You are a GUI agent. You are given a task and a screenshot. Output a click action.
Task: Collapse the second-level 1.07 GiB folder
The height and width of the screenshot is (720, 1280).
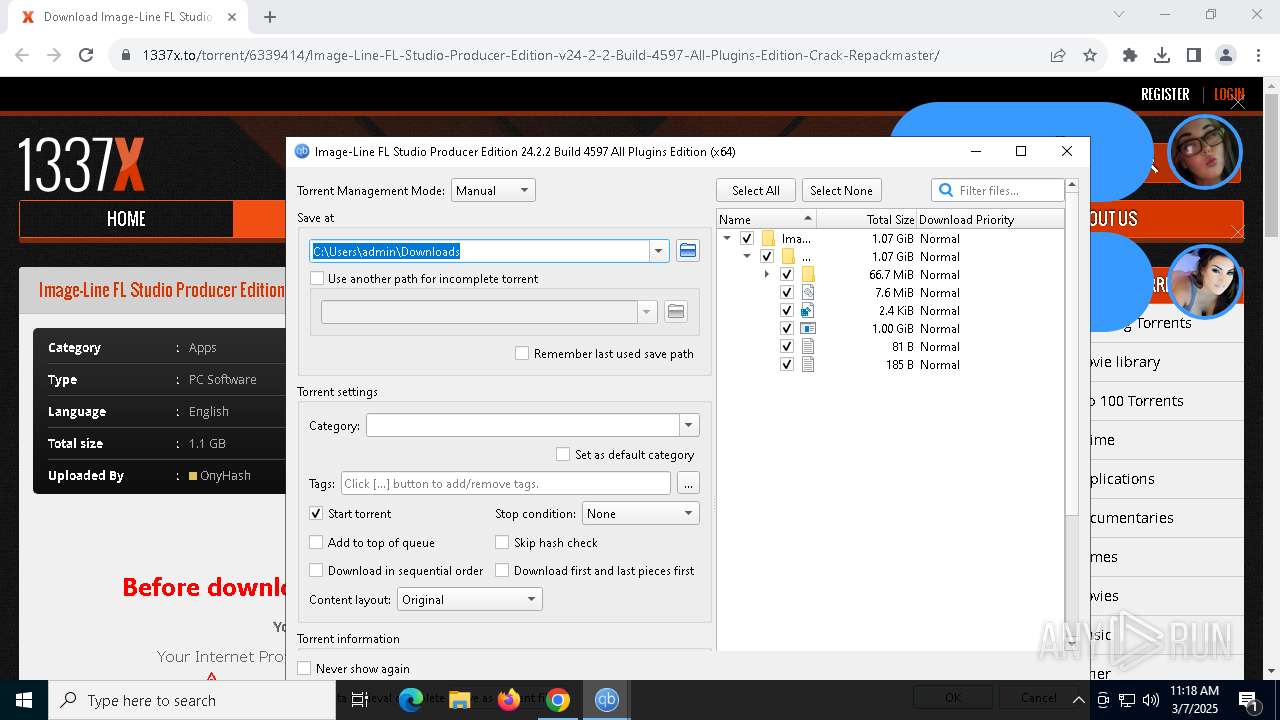point(747,257)
